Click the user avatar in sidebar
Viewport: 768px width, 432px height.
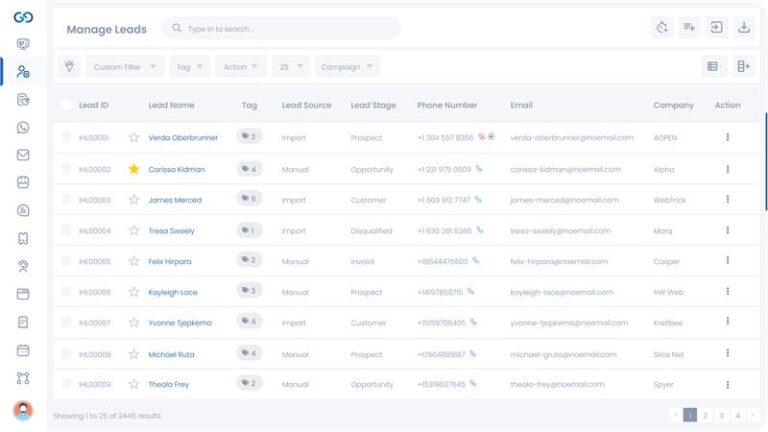point(23,410)
